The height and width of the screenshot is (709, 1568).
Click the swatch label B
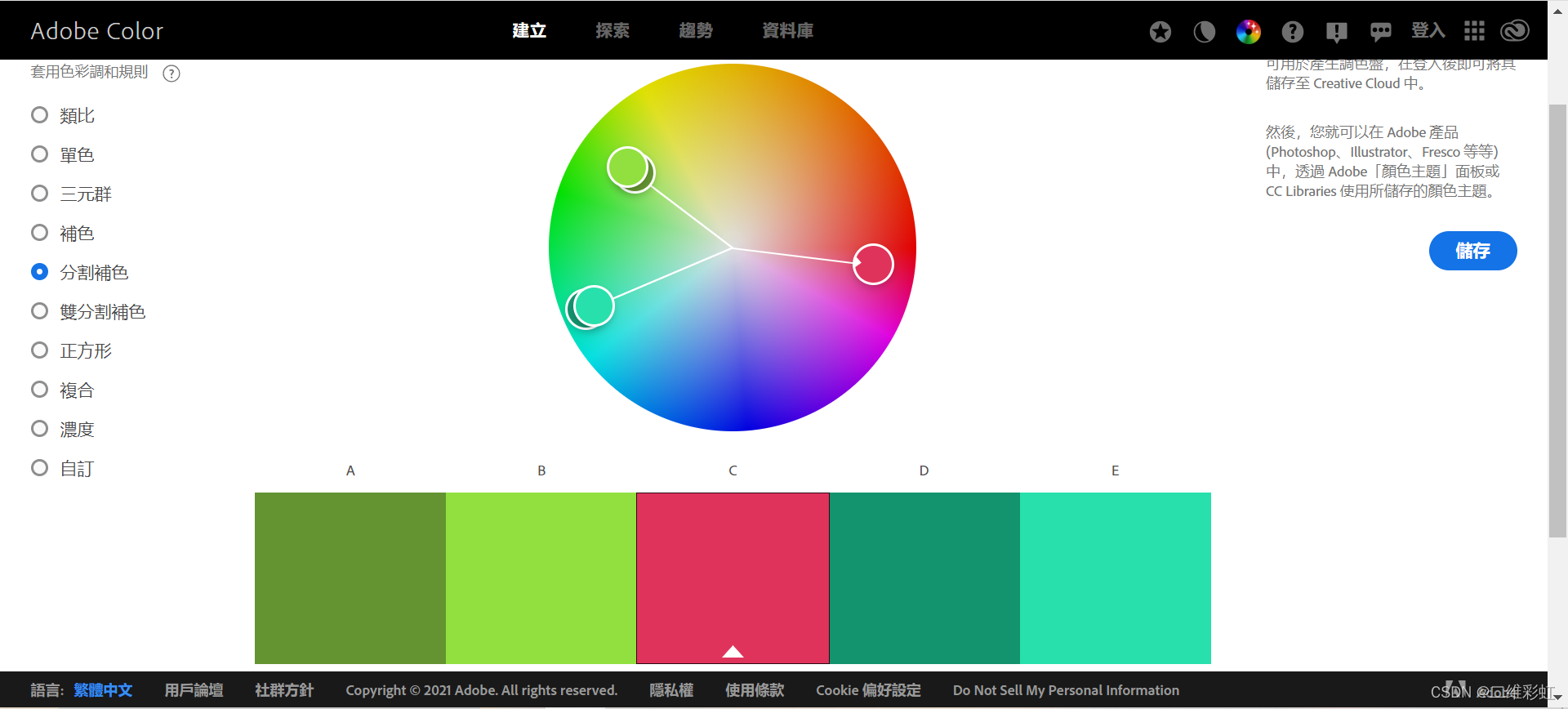[541, 470]
